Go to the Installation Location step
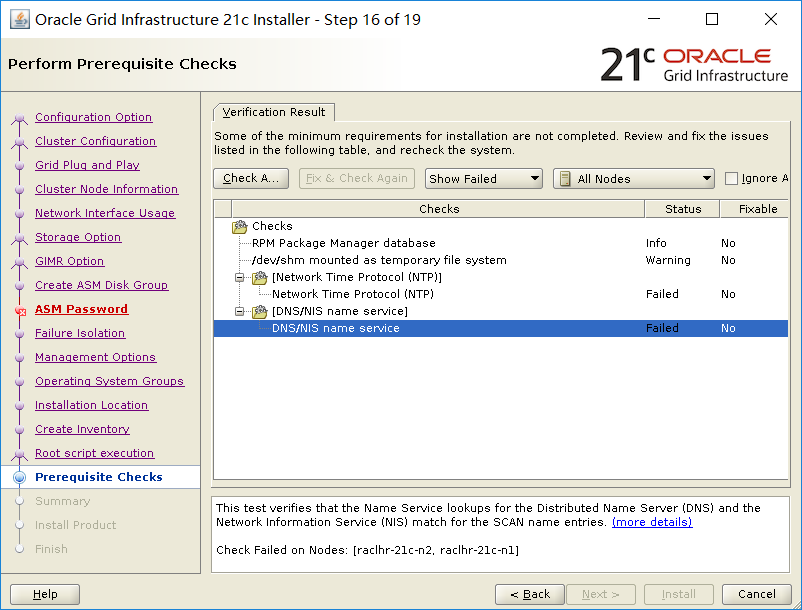Viewport: 802px width, 610px height. click(x=92, y=405)
